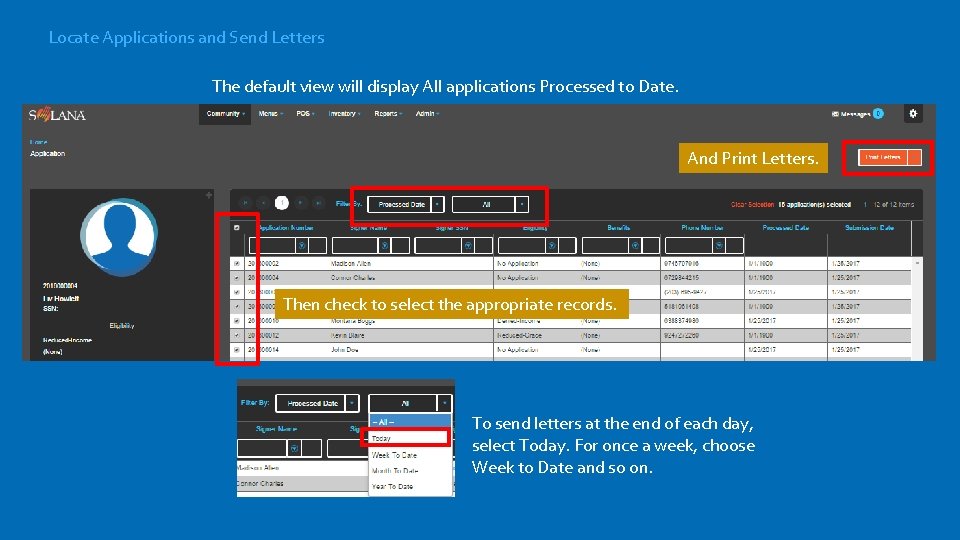Sort by Application Number column header
The height and width of the screenshot is (540, 960).
pyautogui.click(x=286, y=228)
